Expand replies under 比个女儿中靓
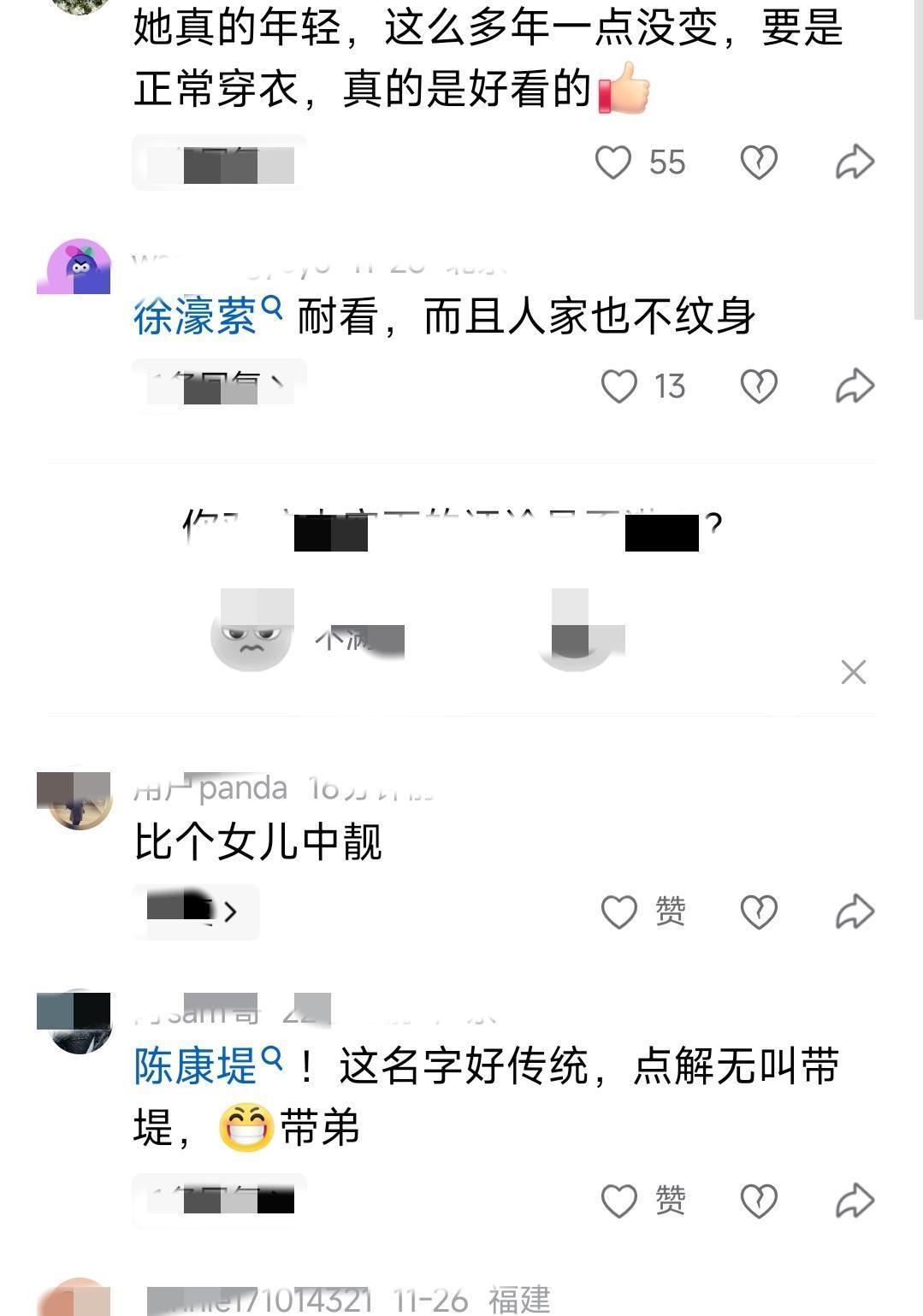 [x=196, y=912]
